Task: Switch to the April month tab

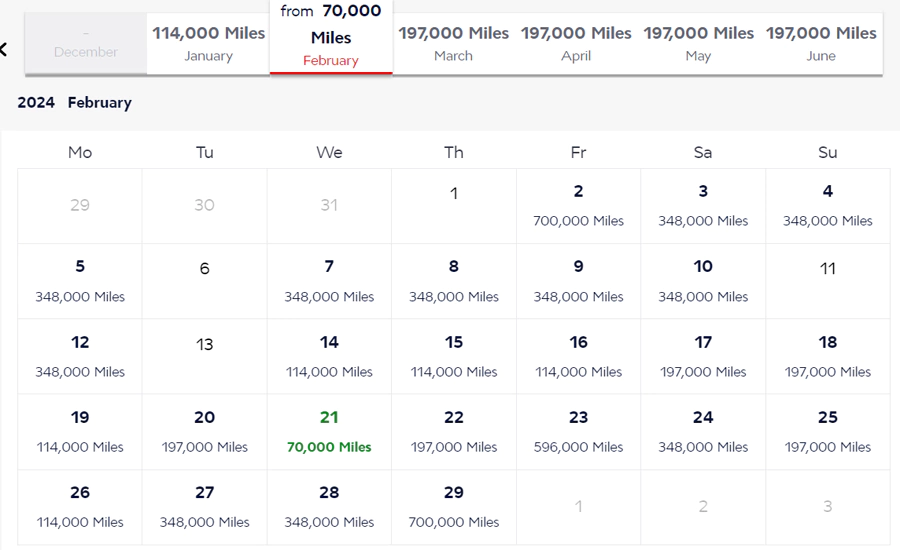Action: click(576, 44)
